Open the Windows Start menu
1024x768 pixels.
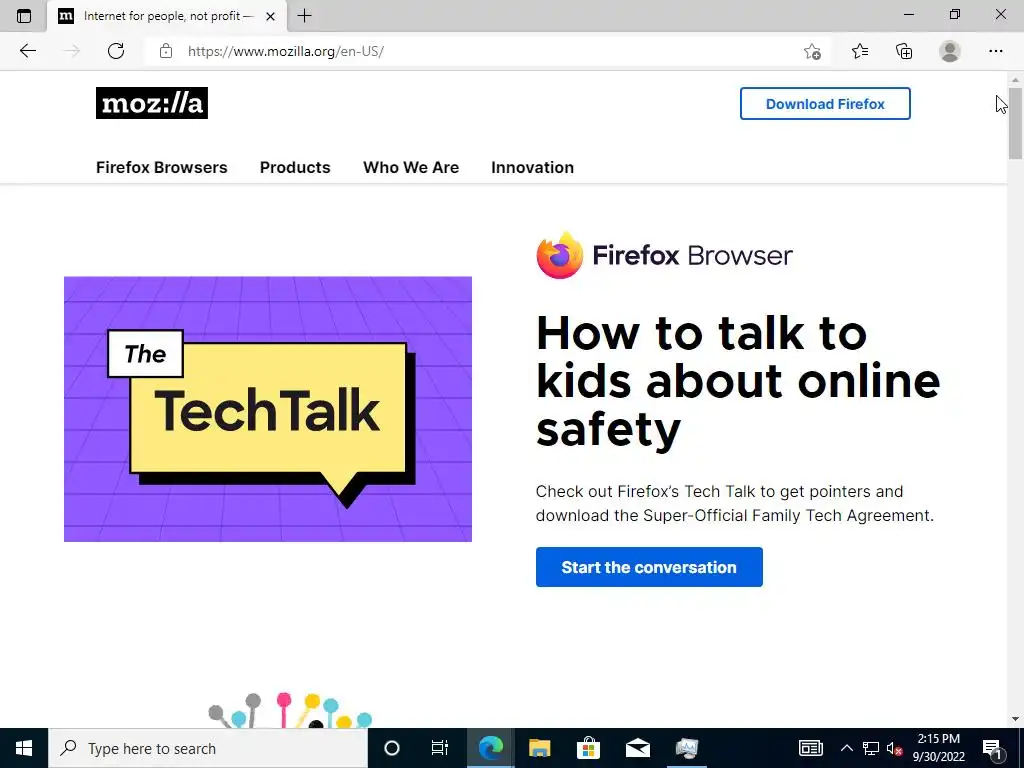(24, 748)
